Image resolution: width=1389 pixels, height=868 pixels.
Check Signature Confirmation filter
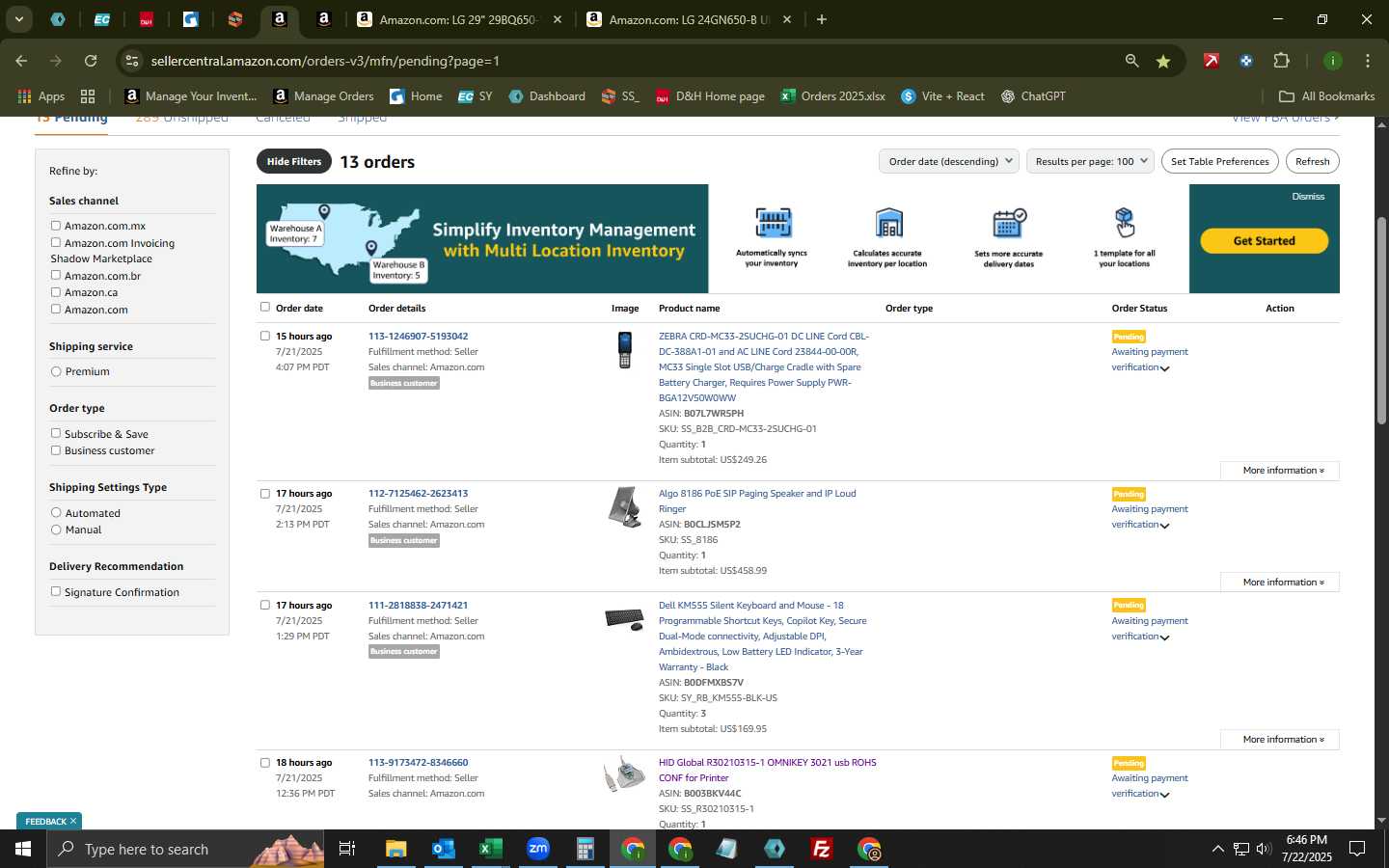[56, 592]
